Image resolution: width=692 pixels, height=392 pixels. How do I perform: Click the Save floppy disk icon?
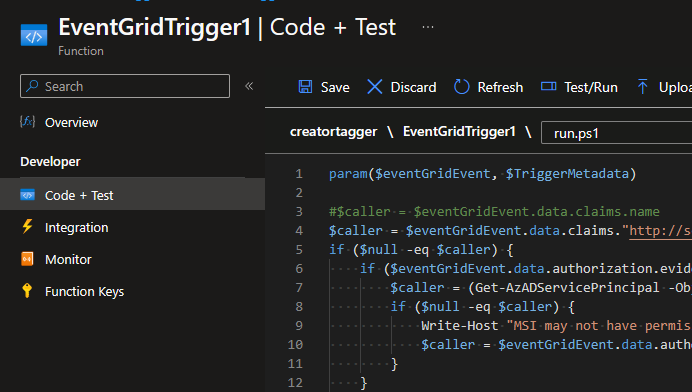(305, 87)
